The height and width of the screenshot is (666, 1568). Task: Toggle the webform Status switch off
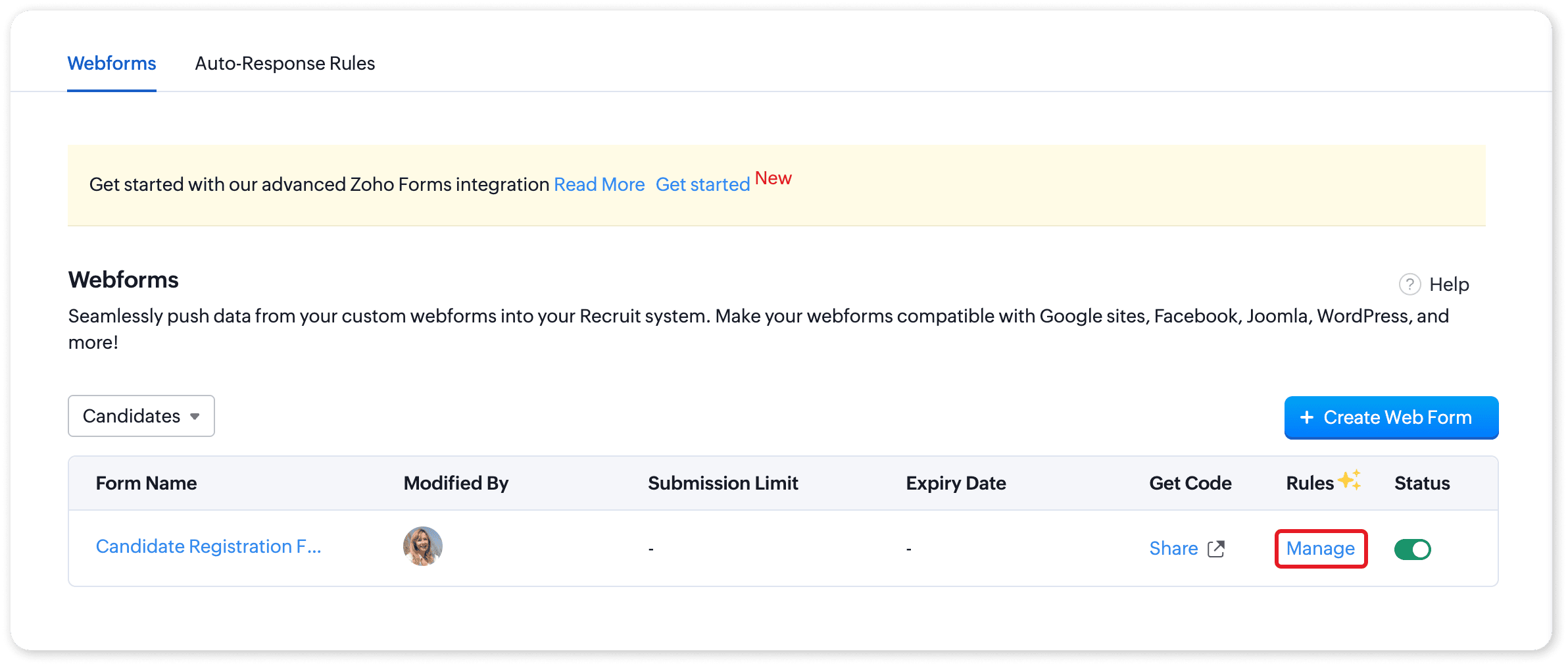1412,549
